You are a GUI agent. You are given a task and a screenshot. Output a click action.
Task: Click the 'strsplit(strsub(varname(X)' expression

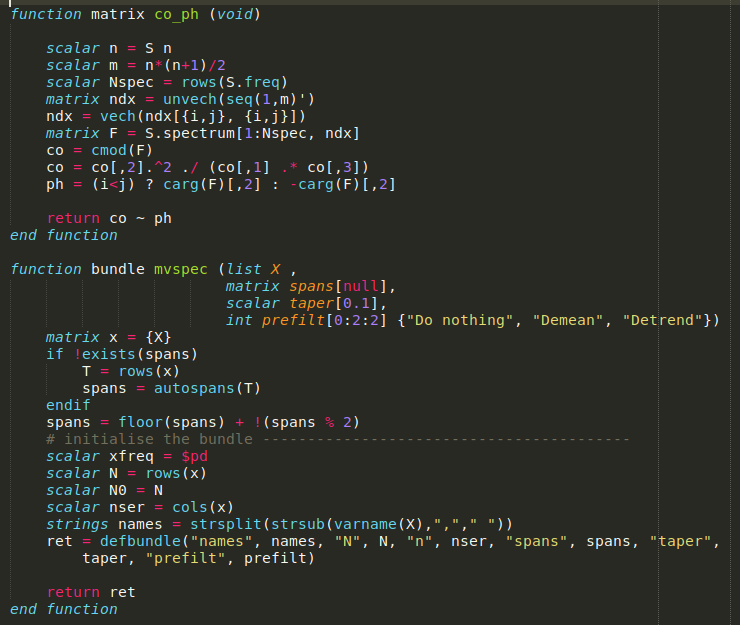pos(306,524)
